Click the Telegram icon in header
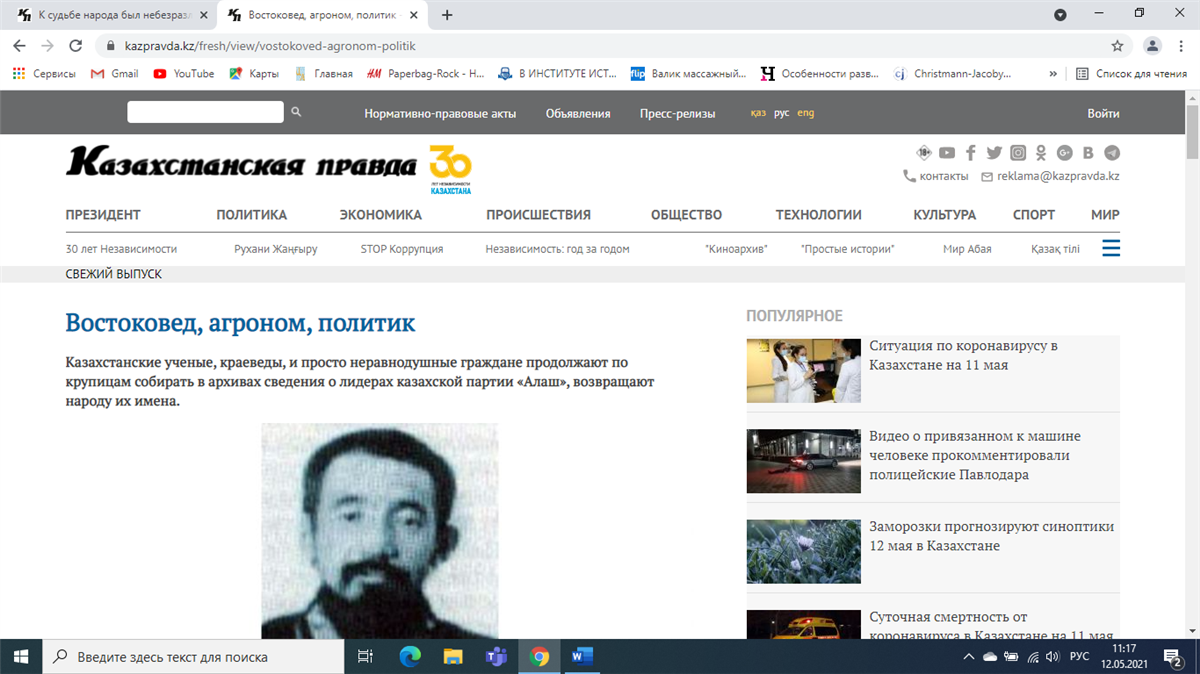Viewport: 1200px width, 674px height. coord(1112,153)
